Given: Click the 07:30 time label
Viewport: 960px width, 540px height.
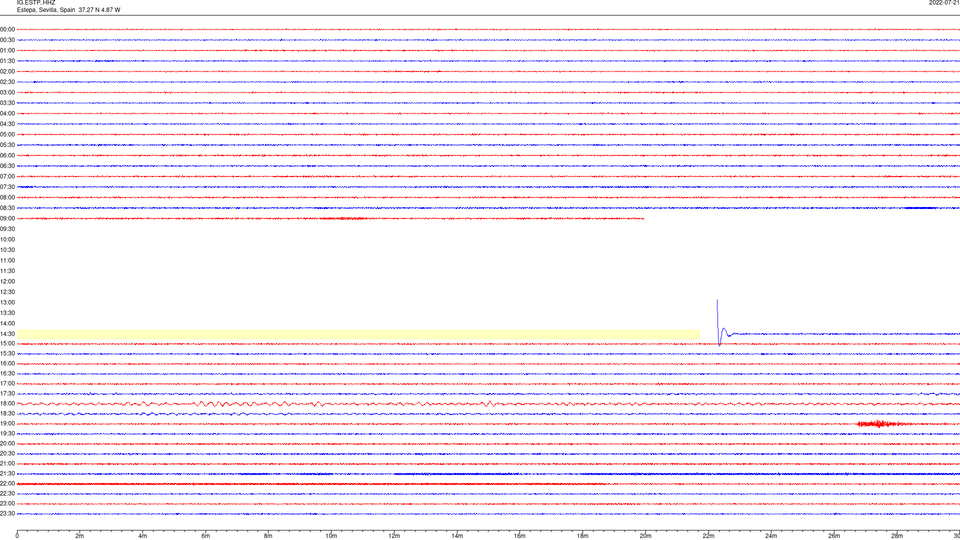Looking at the screenshot, I should pyautogui.click(x=7, y=187).
